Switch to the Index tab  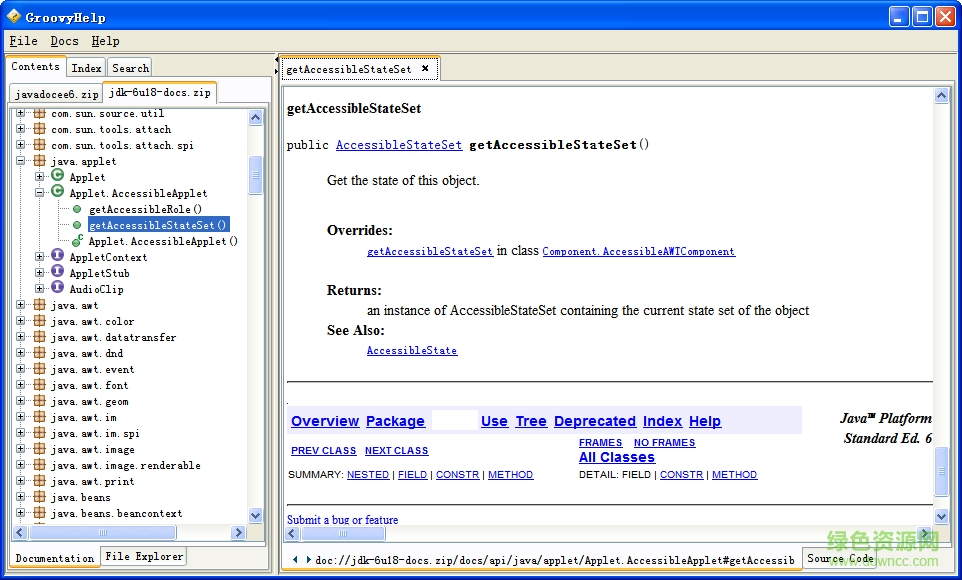tap(86, 68)
